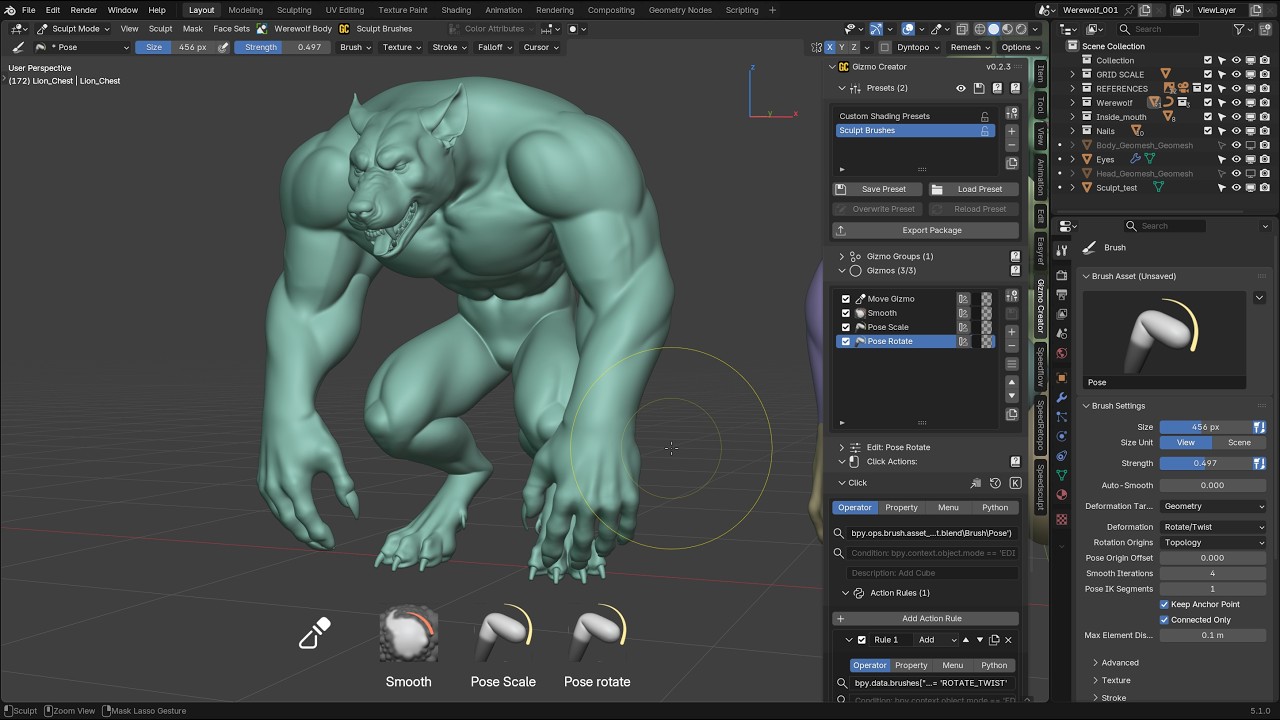Click the Save Preset button
The width and height of the screenshot is (1280, 720).
(x=878, y=189)
